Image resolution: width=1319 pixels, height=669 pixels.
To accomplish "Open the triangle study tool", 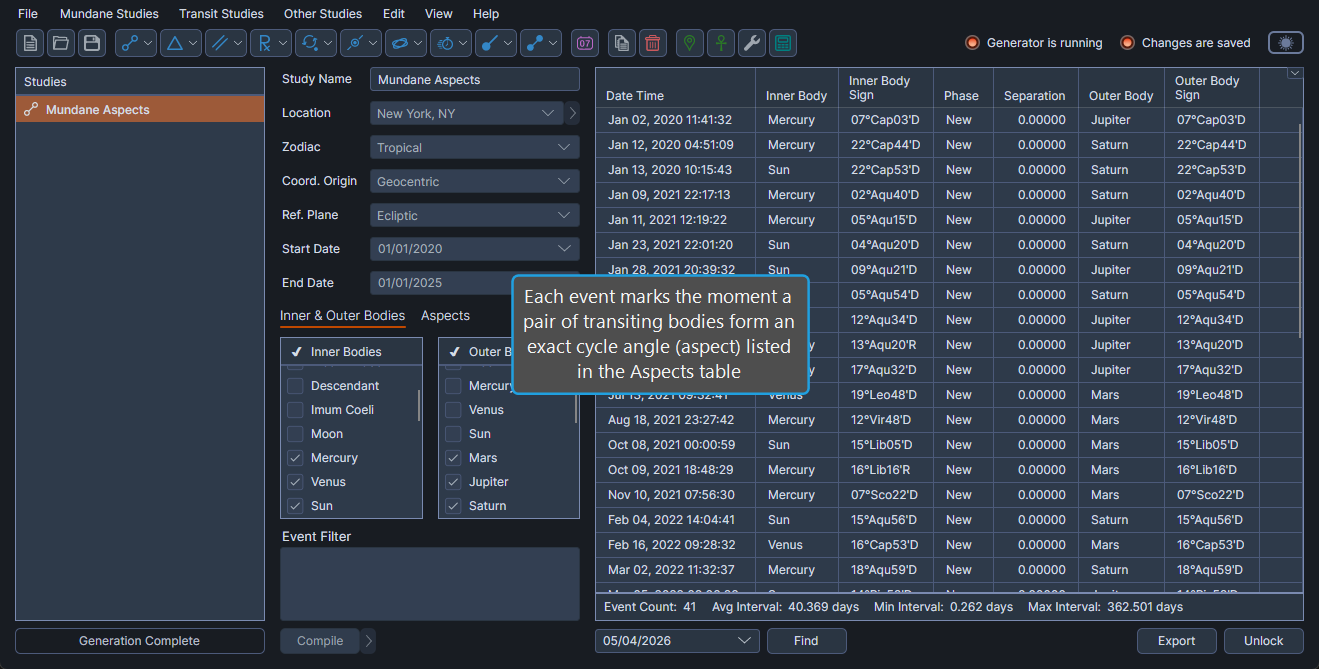I will pyautogui.click(x=181, y=43).
